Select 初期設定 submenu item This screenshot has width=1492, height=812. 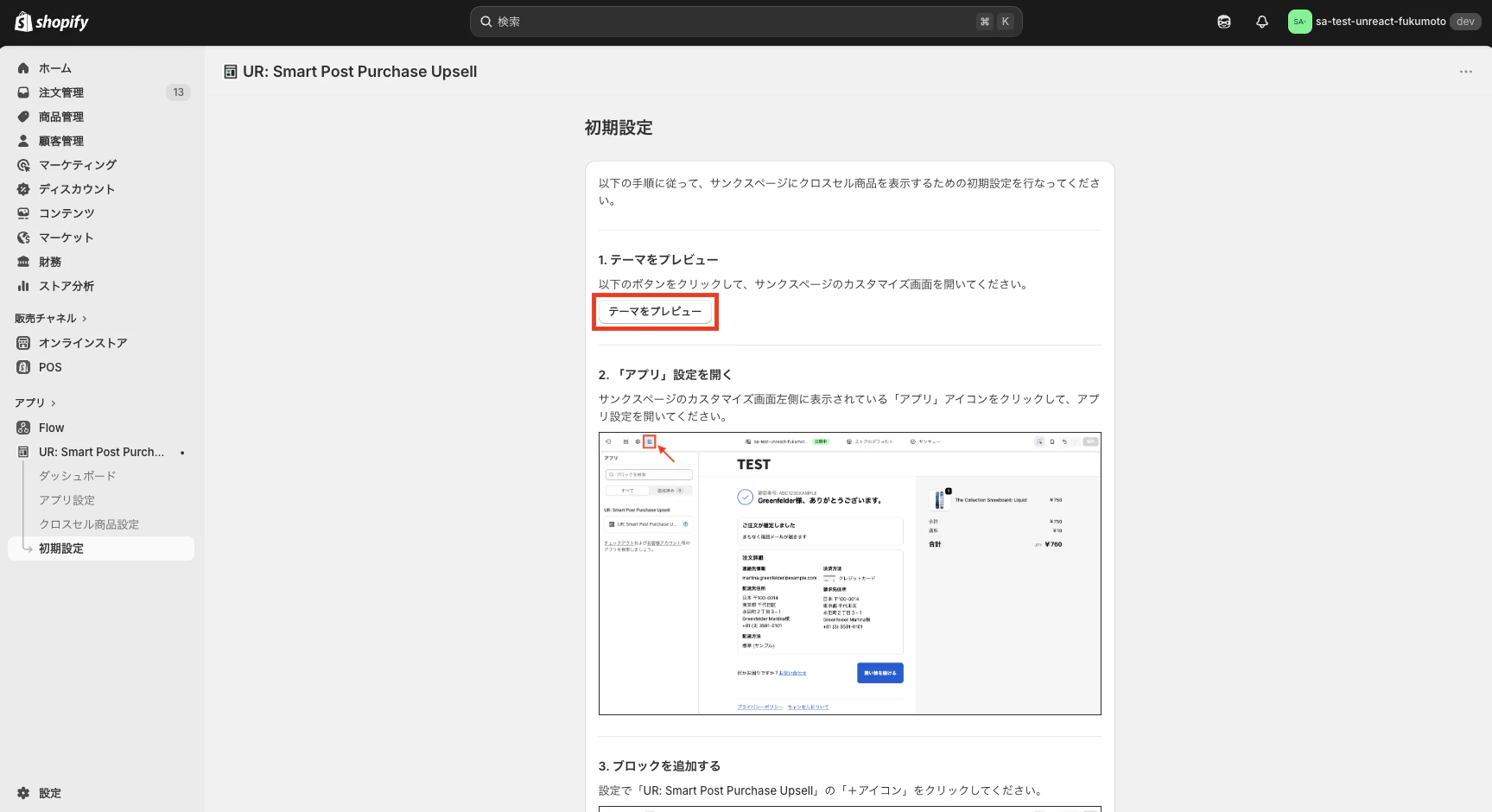point(101,549)
